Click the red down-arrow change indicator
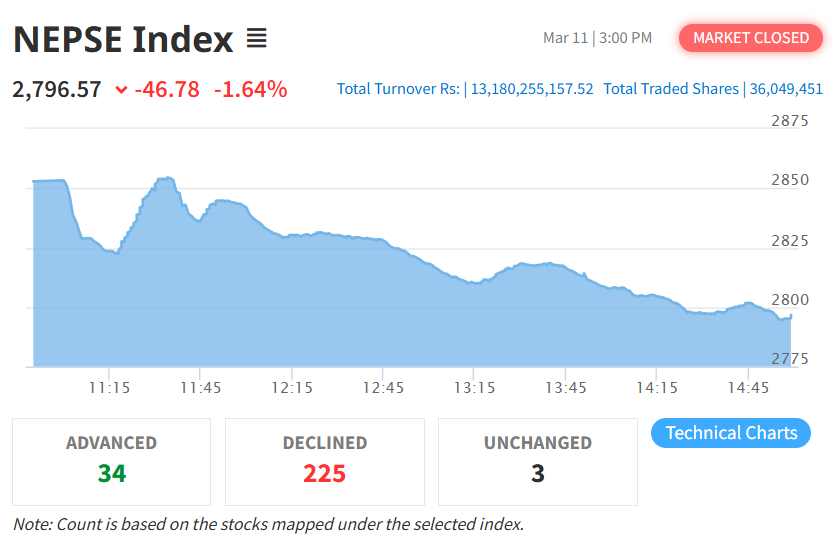833x544 pixels. [x=121, y=90]
